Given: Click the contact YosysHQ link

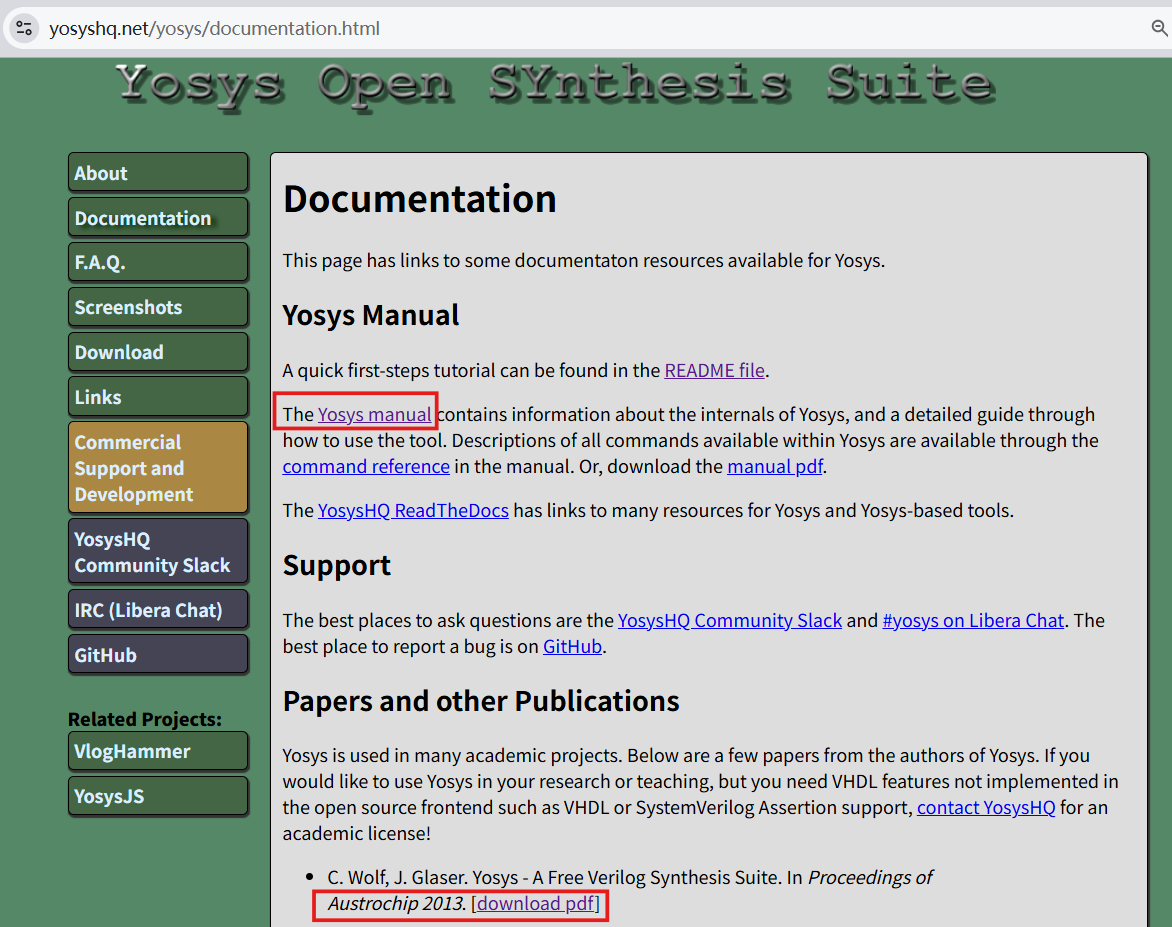Looking at the screenshot, I should pos(986,807).
